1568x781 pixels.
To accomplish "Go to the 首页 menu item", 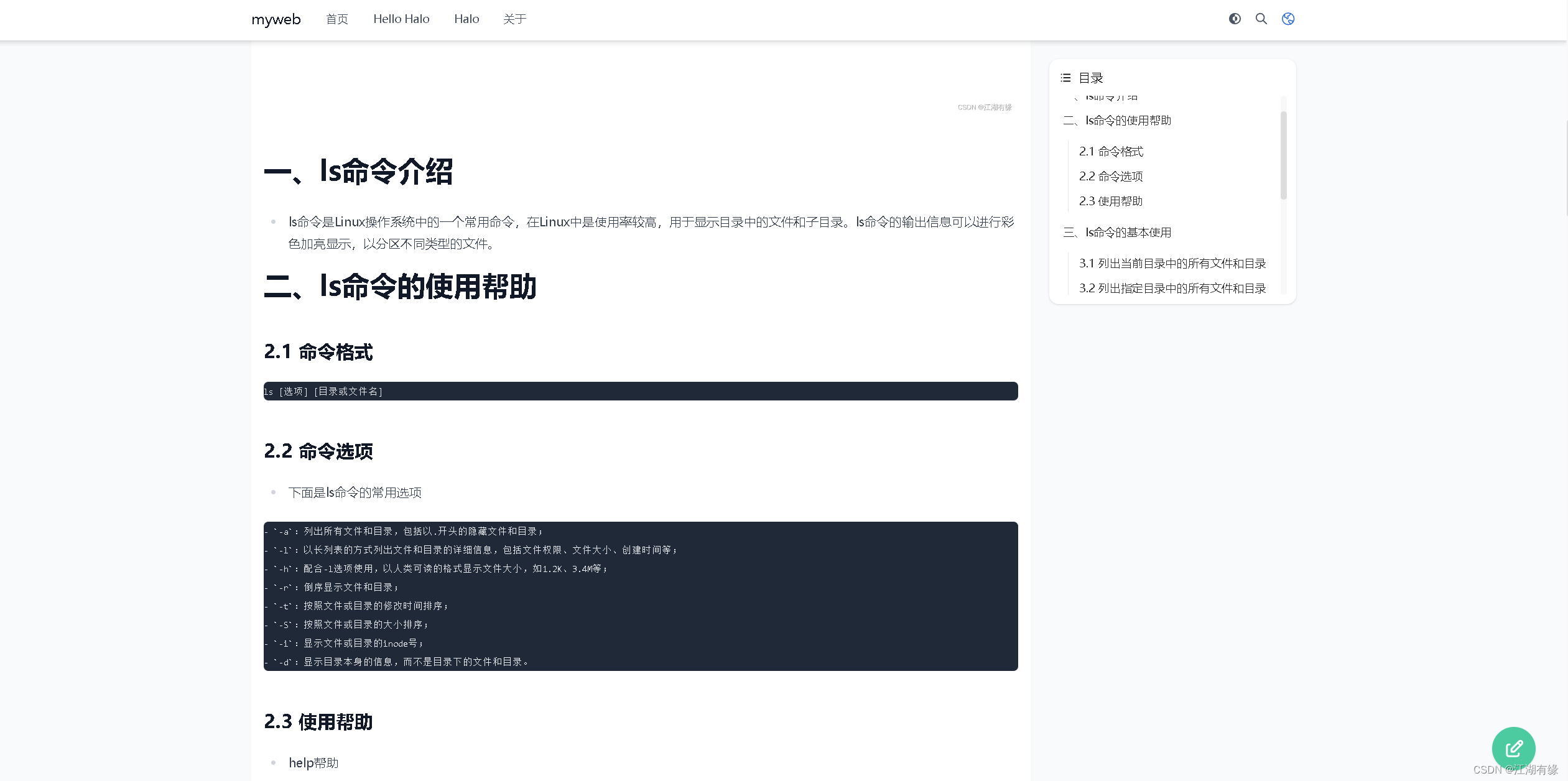I will tap(337, 19).
